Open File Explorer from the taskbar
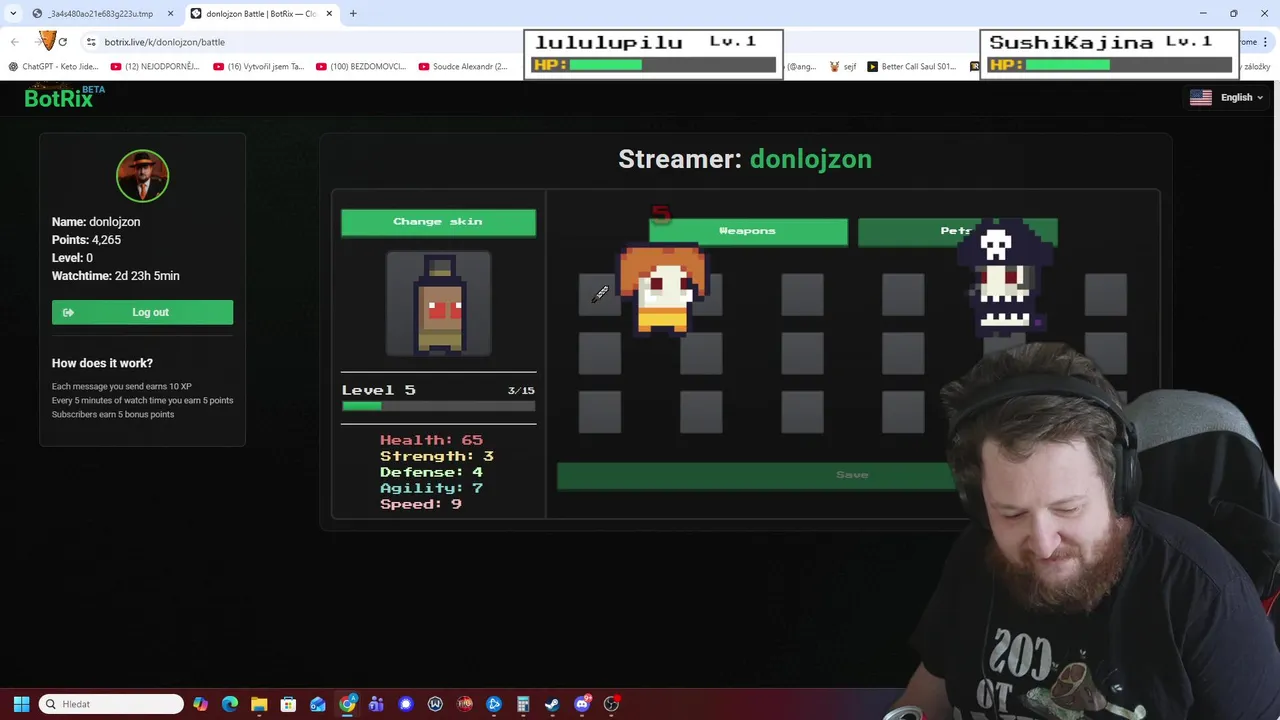The height and width of the screenshot is (720, 1280). pyautogui.click(x=259, y=704)
